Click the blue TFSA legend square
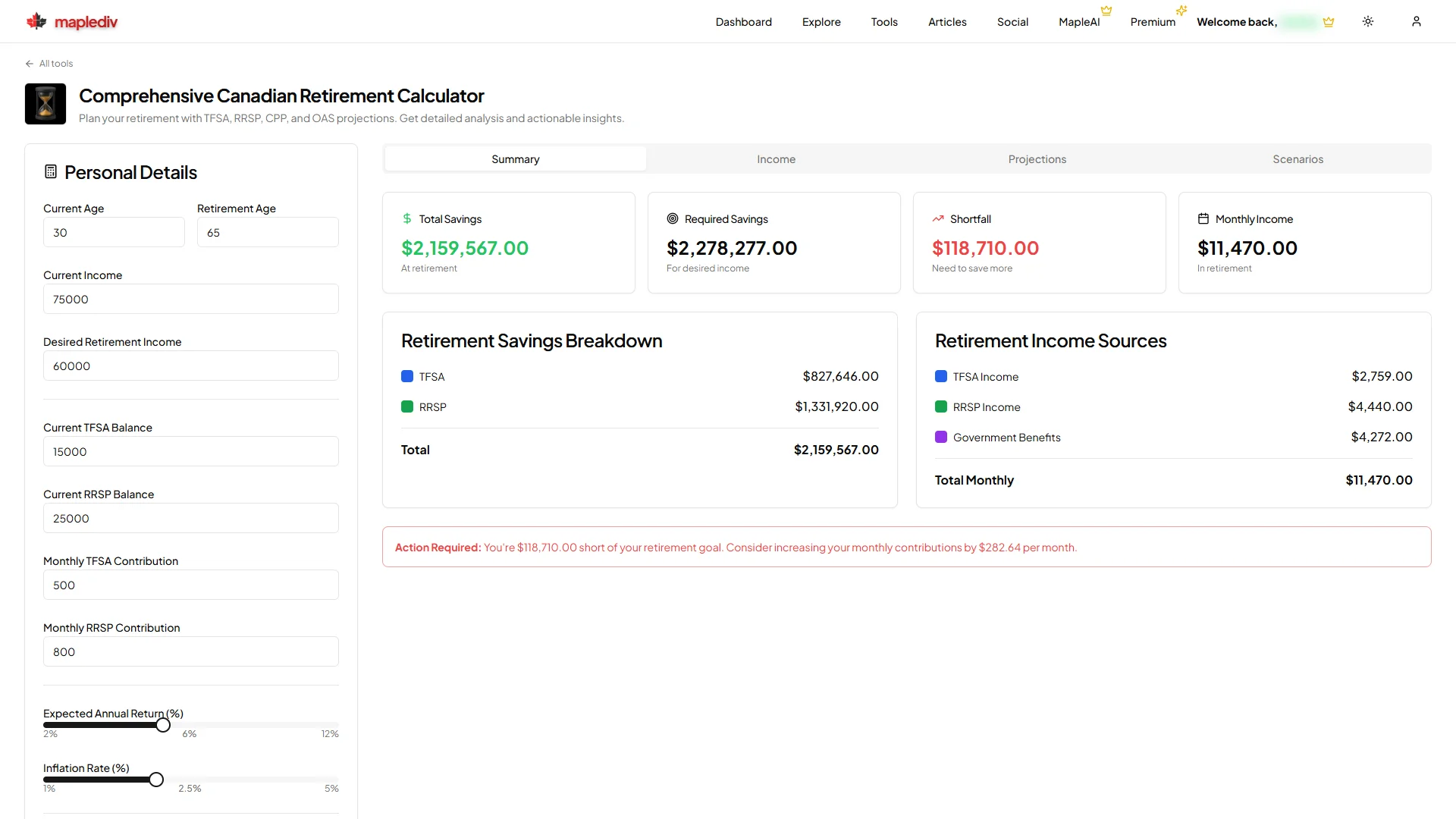 [x=407, y=376]
